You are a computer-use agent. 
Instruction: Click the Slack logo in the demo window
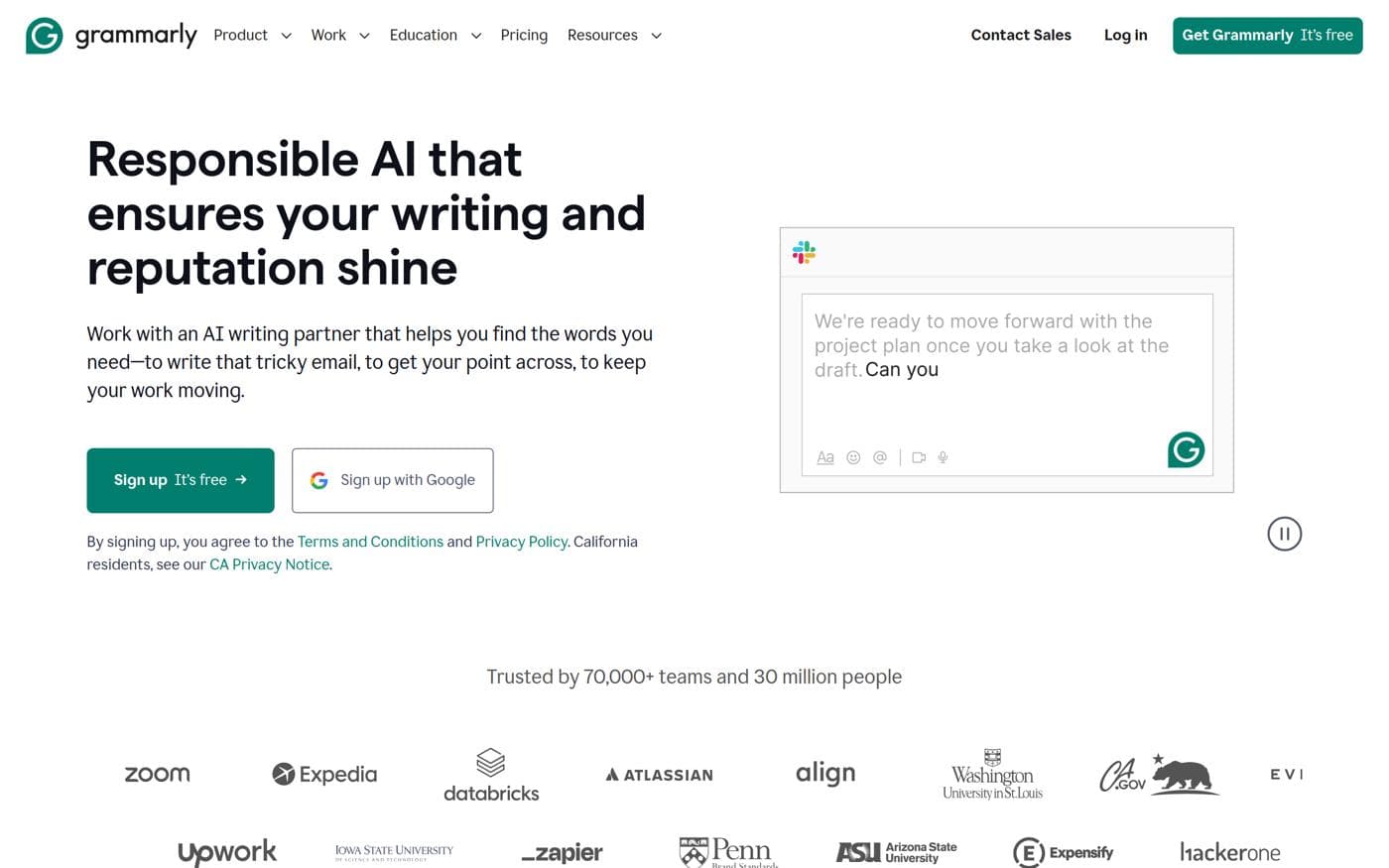coord(804,252)
